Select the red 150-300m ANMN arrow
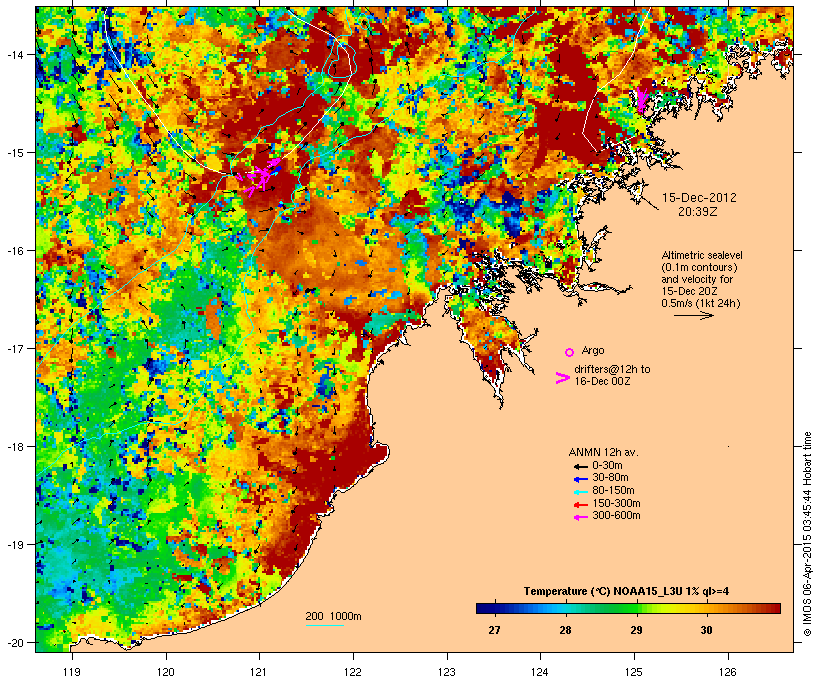 pos(581,504)
